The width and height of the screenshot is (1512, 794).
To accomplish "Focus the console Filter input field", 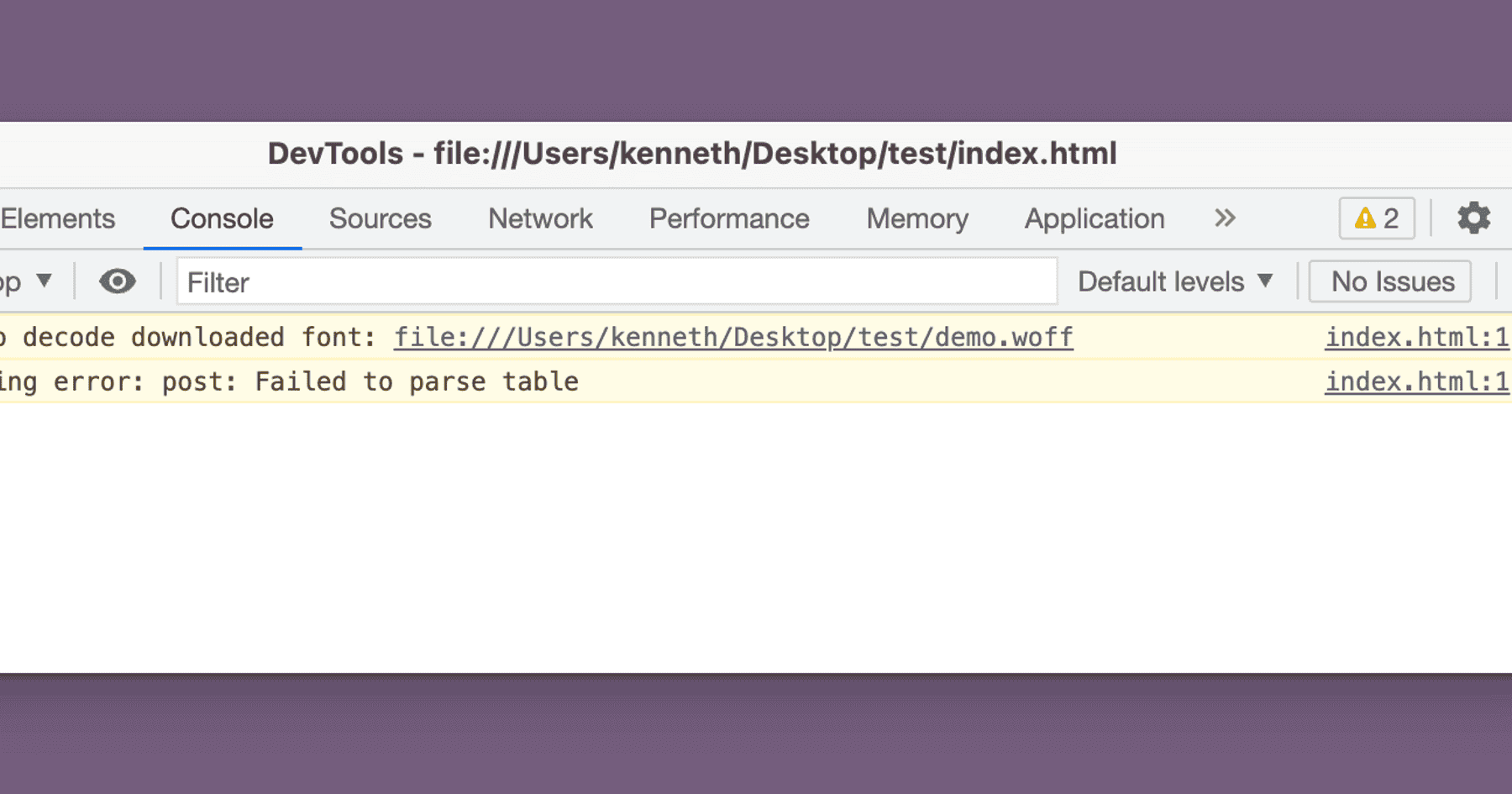I will point(617,282).
